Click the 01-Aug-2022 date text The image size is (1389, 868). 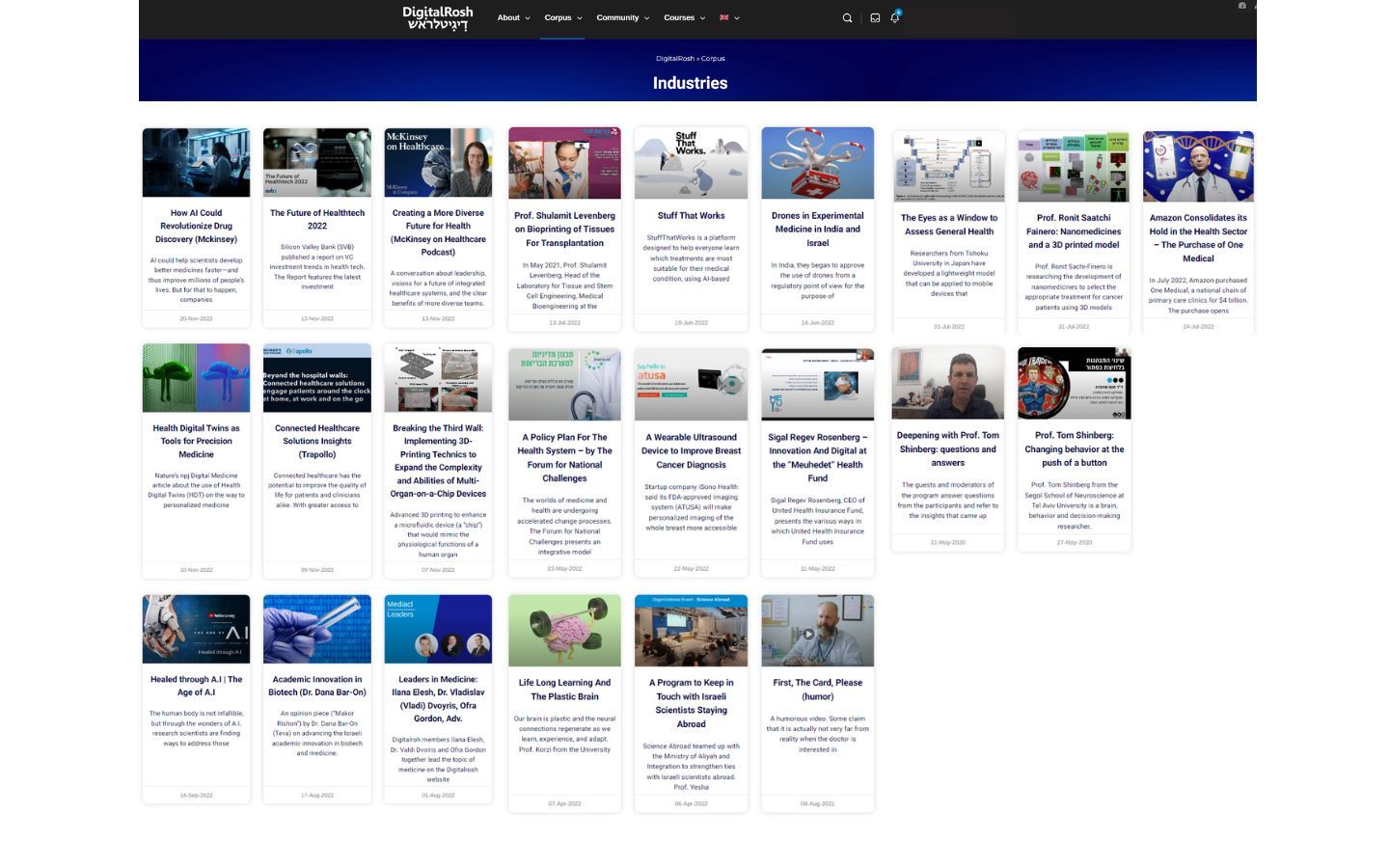click(438, 796)
